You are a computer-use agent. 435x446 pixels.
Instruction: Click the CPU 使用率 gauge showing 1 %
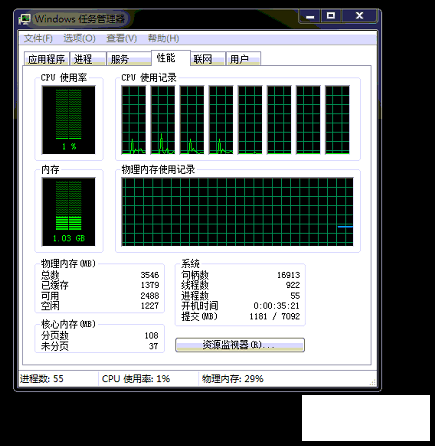(x=68, y=120)
